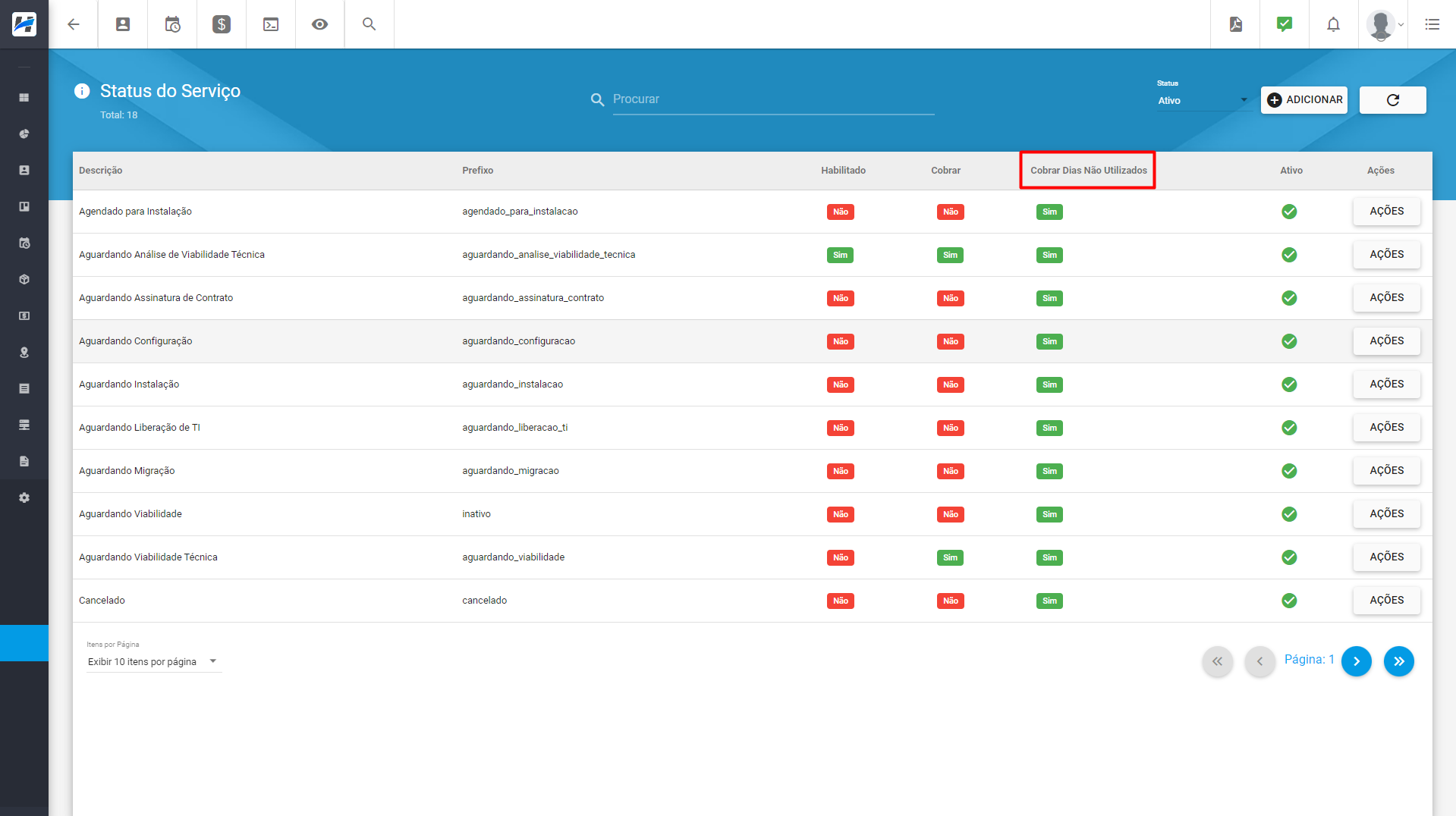The image size is (1456, 816).
Task: Open AÇÕES for Agendado para Instalação
Action: (1386, 212)
